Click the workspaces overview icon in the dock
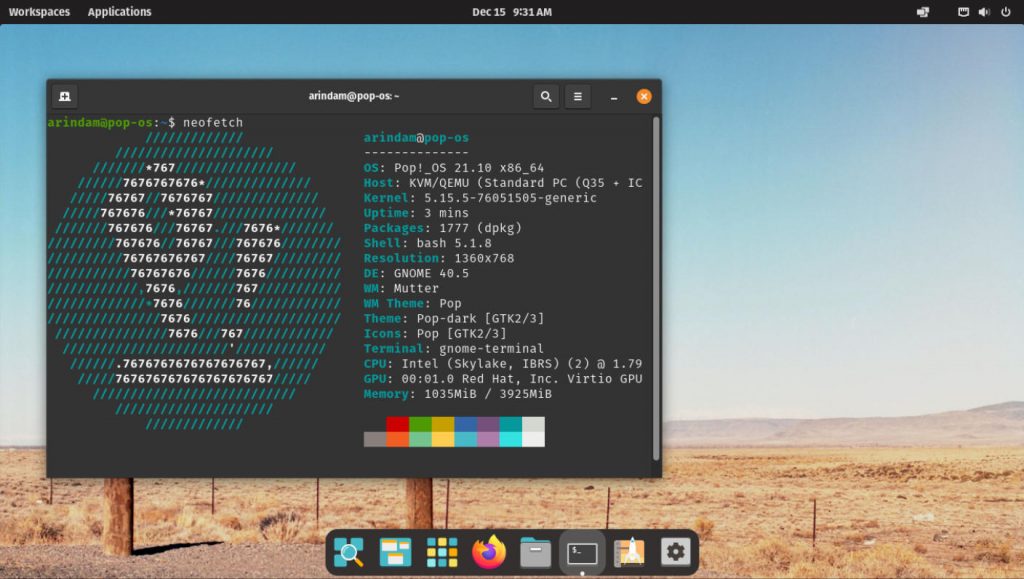Screen dimensions: 1024x579 pyautogui.click(x=395, y=552)
